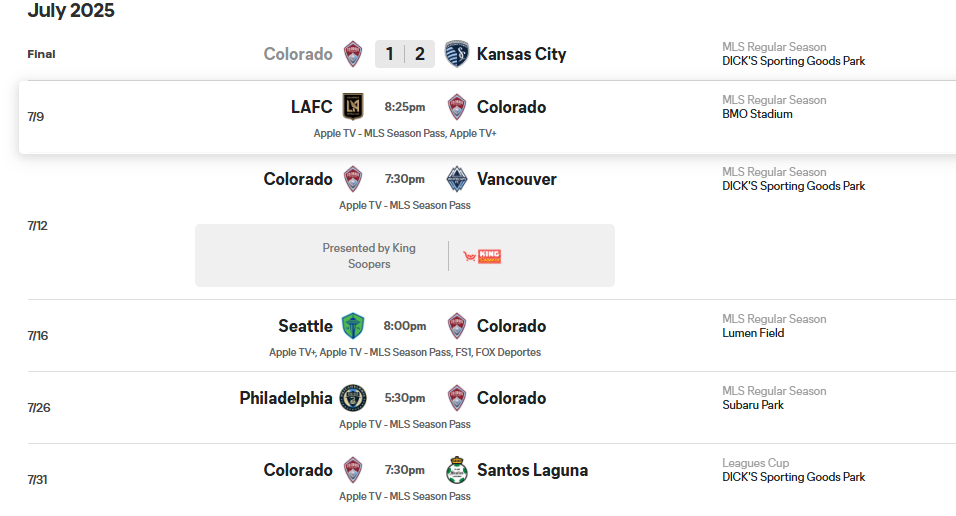Screen dimensions: 956x516
Task: Click the Santos Laguna crest icon
Action: [x=457, y=470]
